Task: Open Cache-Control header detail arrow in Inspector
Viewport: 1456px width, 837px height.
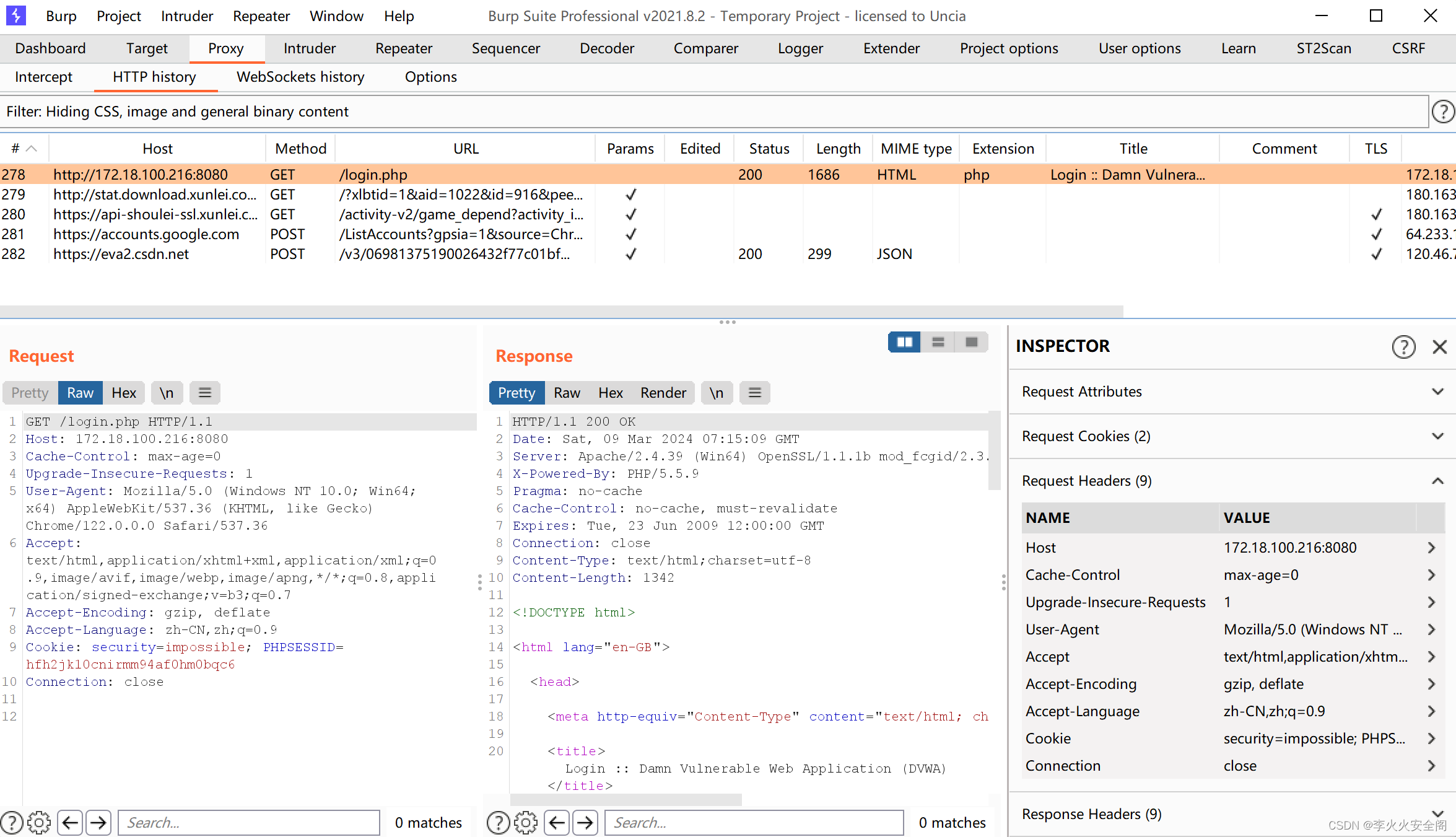Action: pos(1431,575)
